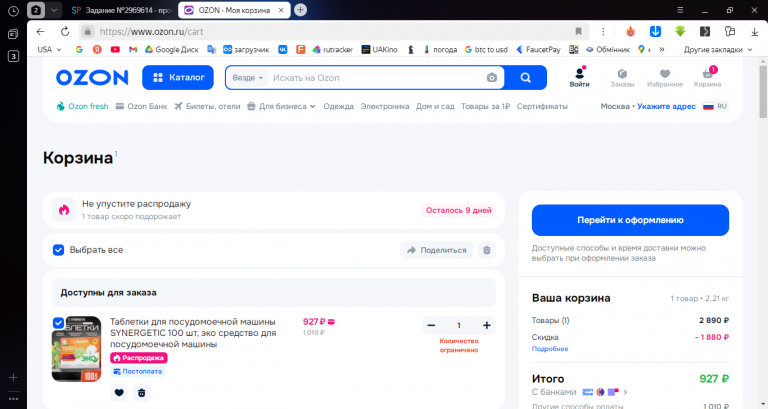This screenshot has height=409, width=768.
Task: Reload the Ozon cart page
Action: pos(65,32)
